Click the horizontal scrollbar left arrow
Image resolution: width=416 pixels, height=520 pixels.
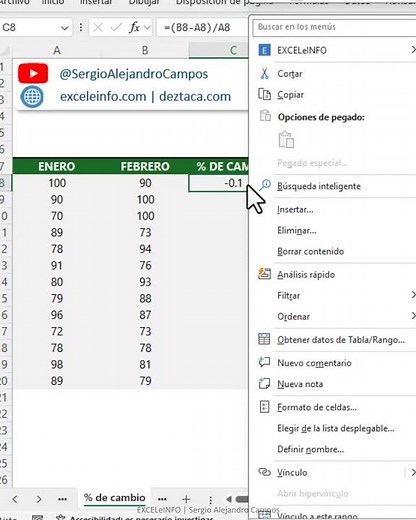point(229,499)
